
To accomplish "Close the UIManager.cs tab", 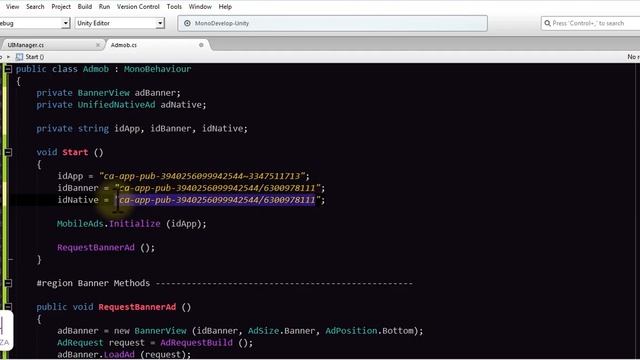I will [x=98, y=45].
